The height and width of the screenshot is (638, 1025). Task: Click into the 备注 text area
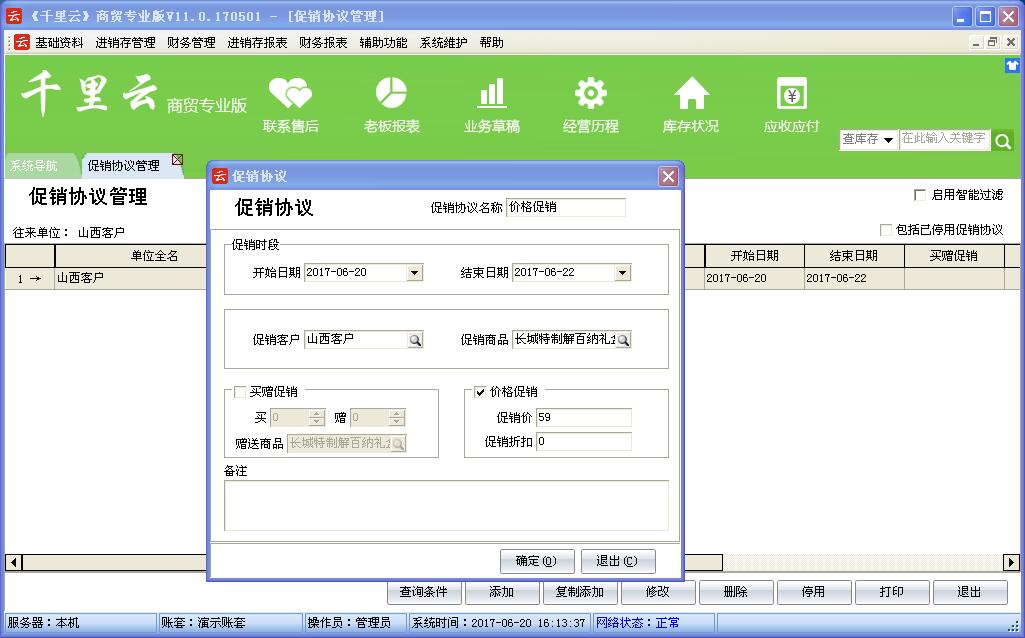click(x=446, y=505)
